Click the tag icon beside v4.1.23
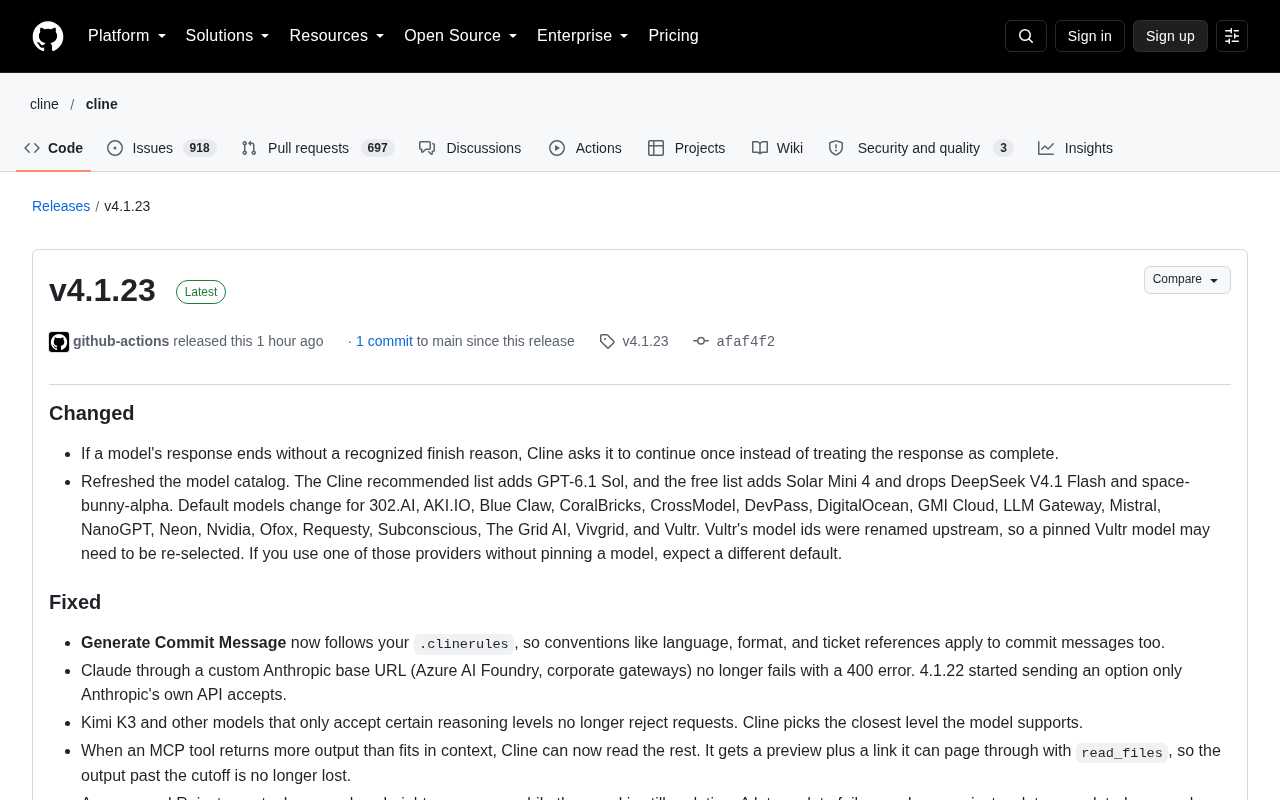 point(607,341)
